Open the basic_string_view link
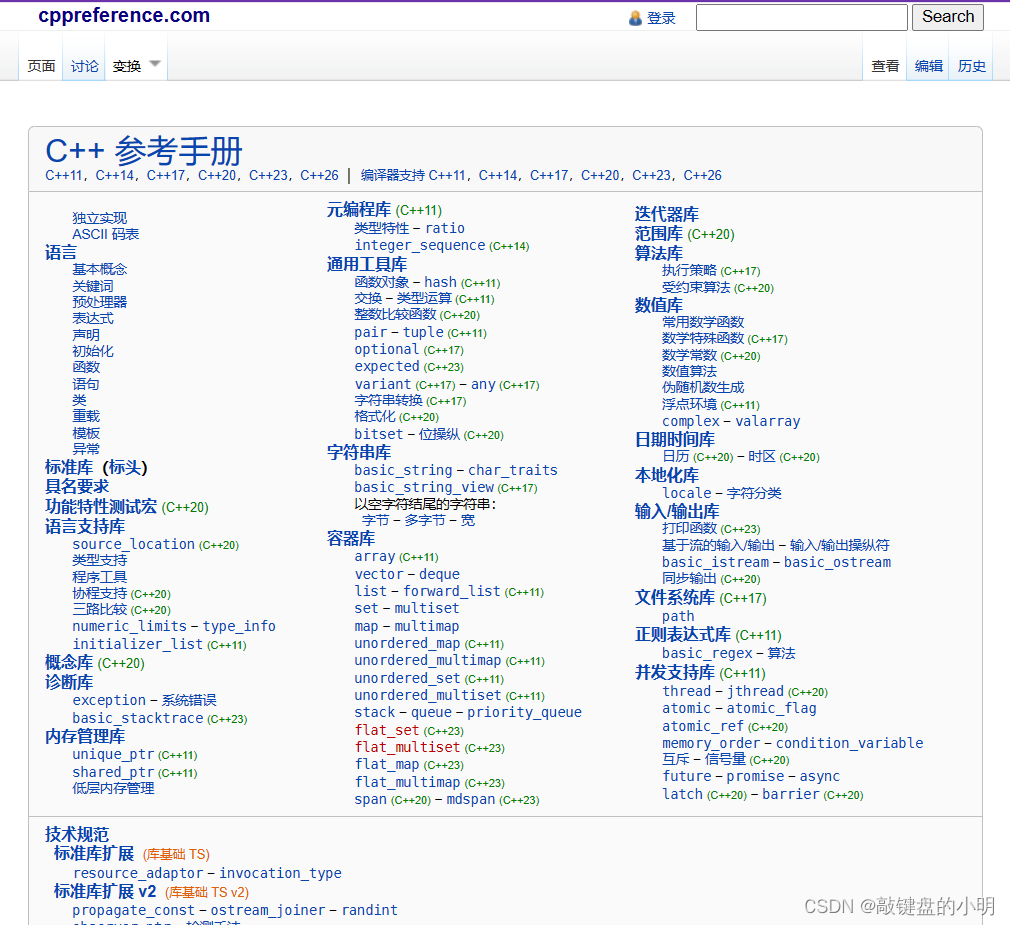1010x925 pixels. coord(424,488)
